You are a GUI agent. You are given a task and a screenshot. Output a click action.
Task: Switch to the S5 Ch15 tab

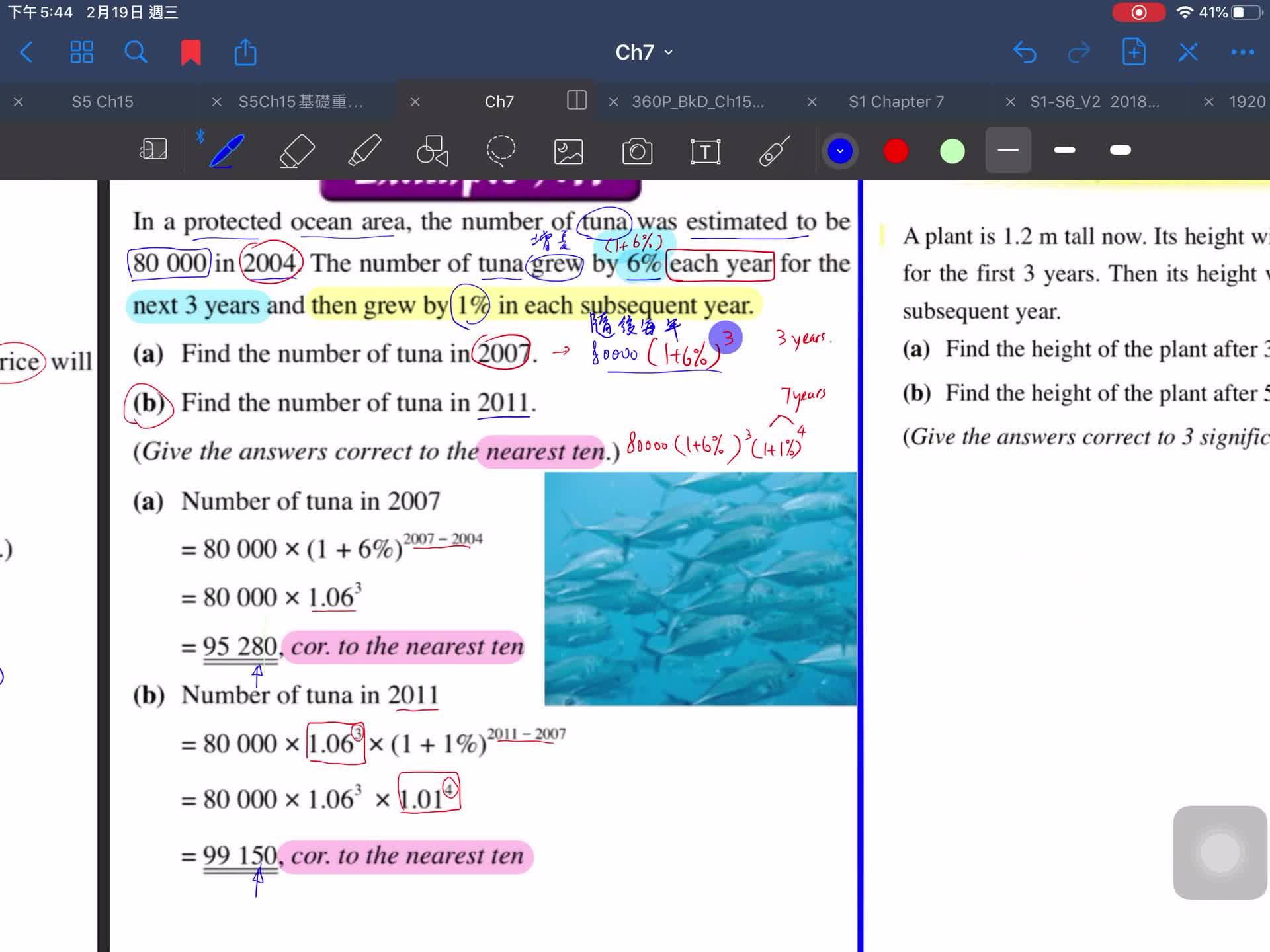pos(103,100)
